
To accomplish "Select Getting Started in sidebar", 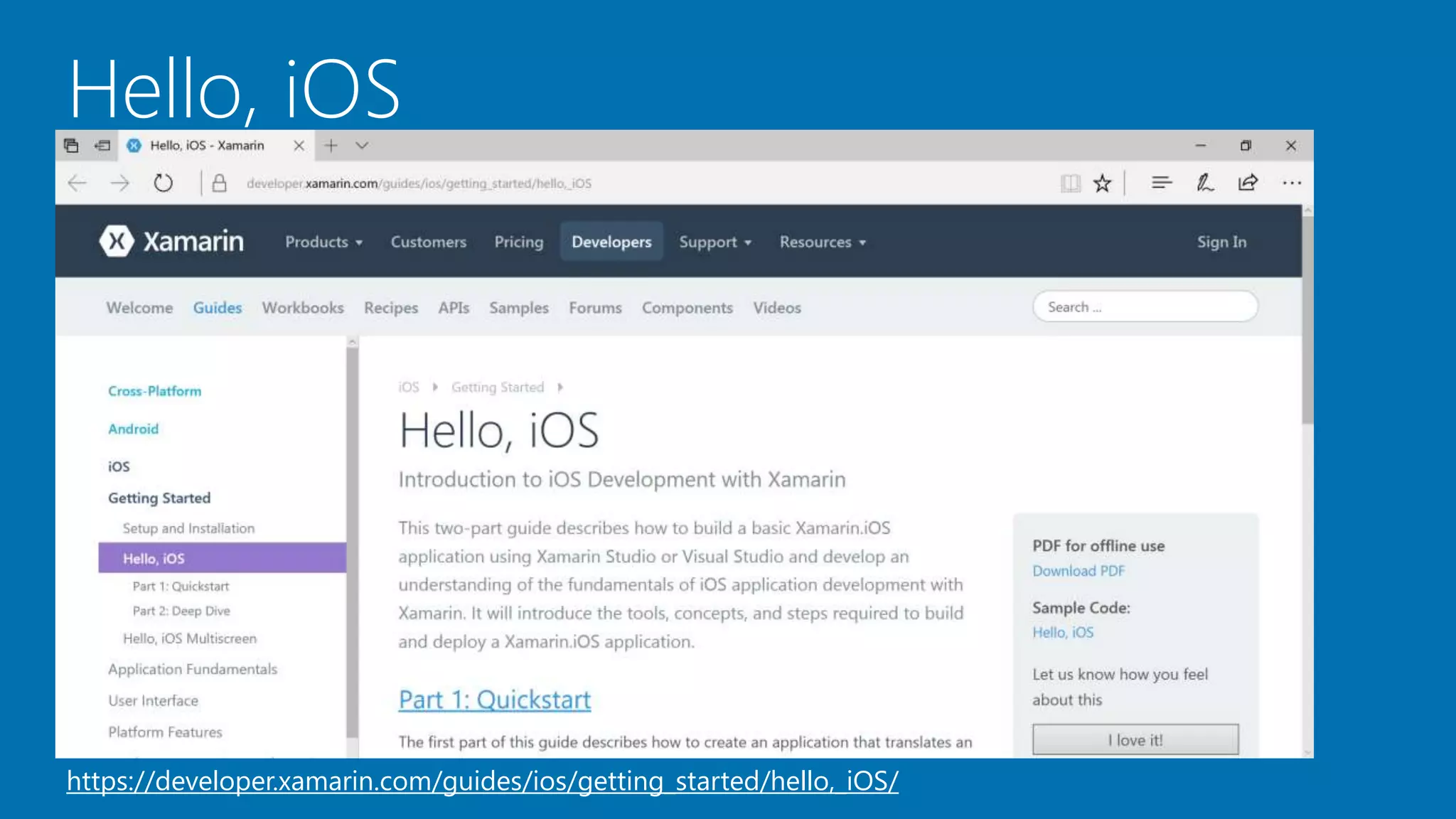I will point(159,498).
